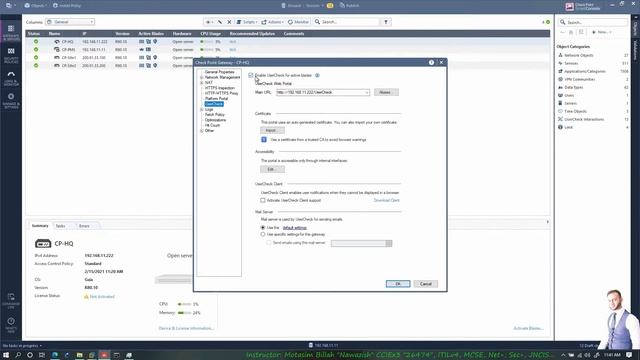Viewport: 640px width, 360px height.
Task: Open Security Policies sidebar view
Action: pyautogui.click(x=11, y=55)
